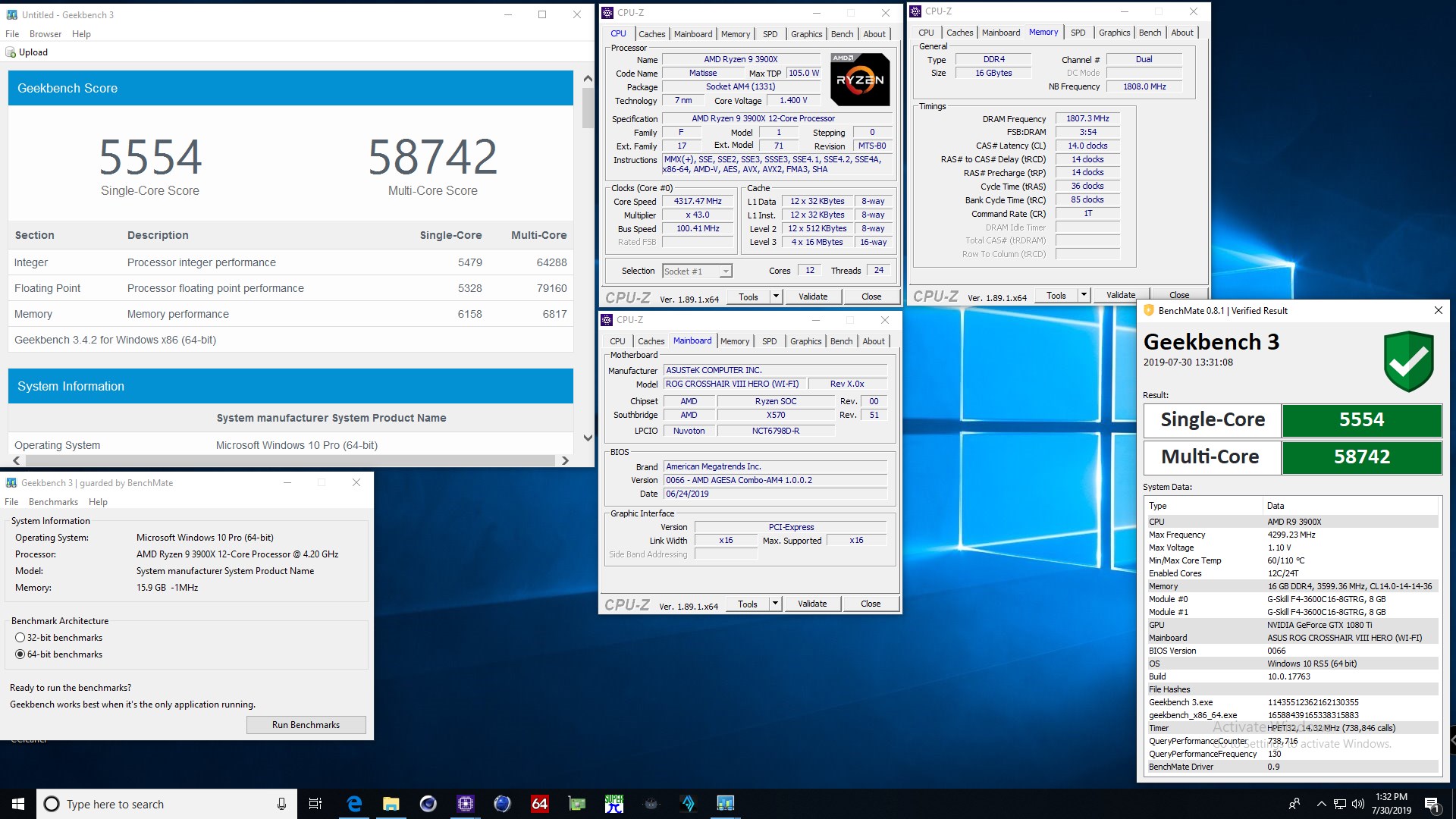Click the vertical scrollbar thumb in Geekbench

click(x=588, y=108)
